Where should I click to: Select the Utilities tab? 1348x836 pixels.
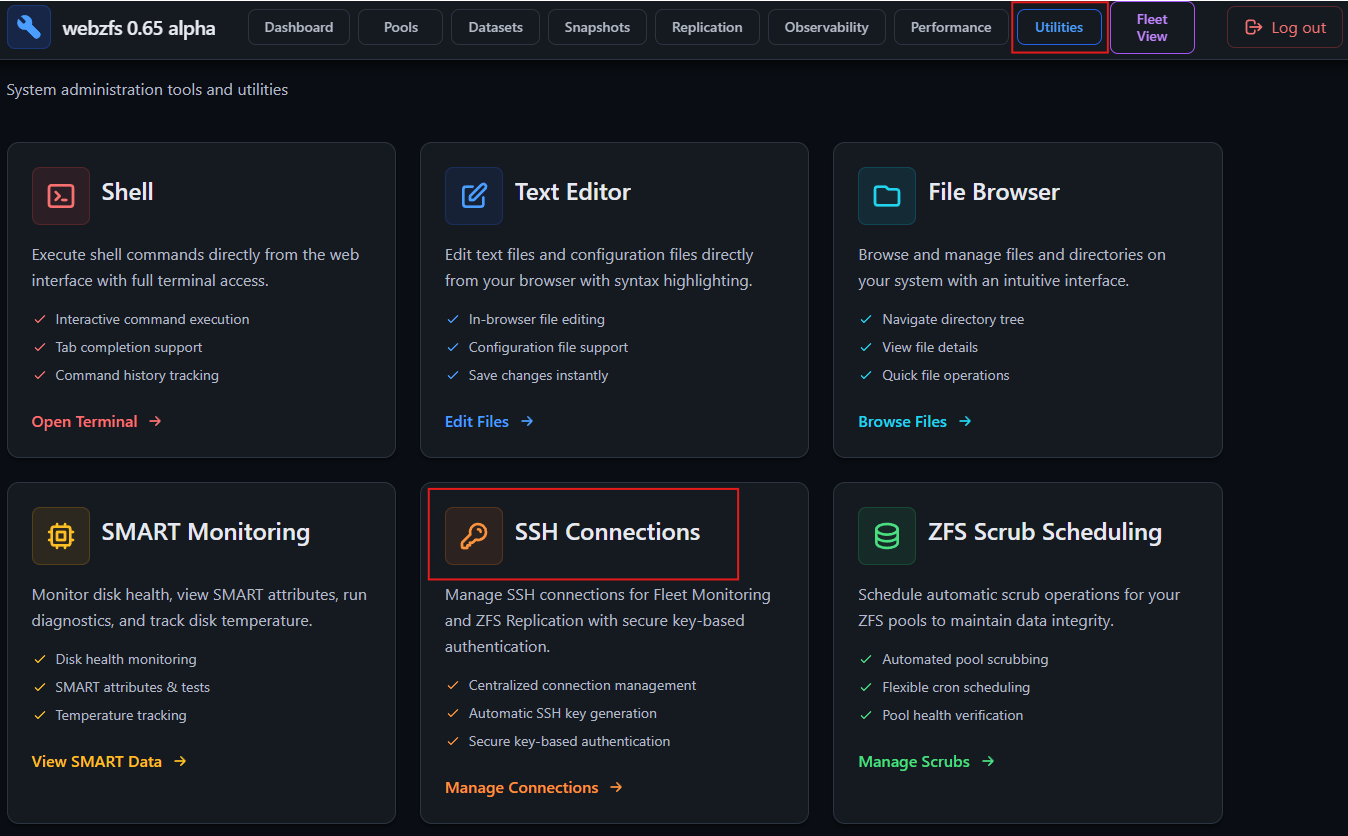(1059, 27)
